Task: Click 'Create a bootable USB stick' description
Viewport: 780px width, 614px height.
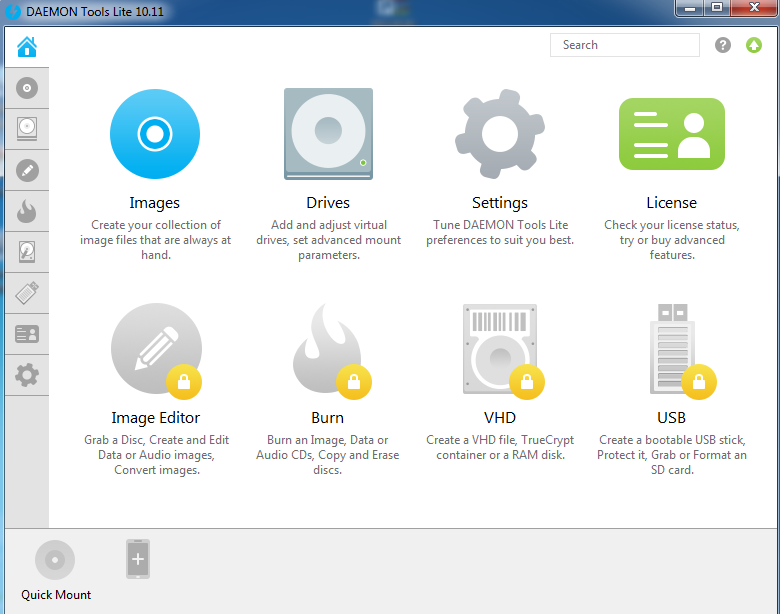Action: [x=672, y=455]
